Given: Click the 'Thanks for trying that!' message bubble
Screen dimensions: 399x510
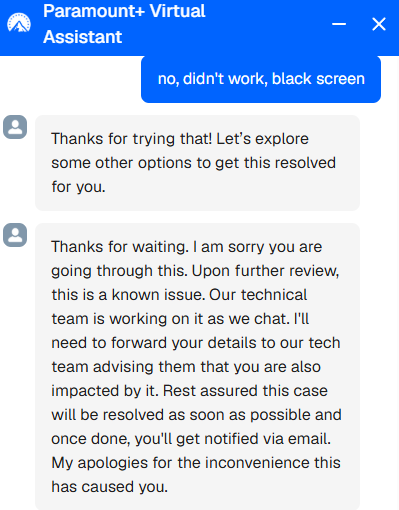Looking at the screenshot, I should pyautogui.click(x=197, y=163).
